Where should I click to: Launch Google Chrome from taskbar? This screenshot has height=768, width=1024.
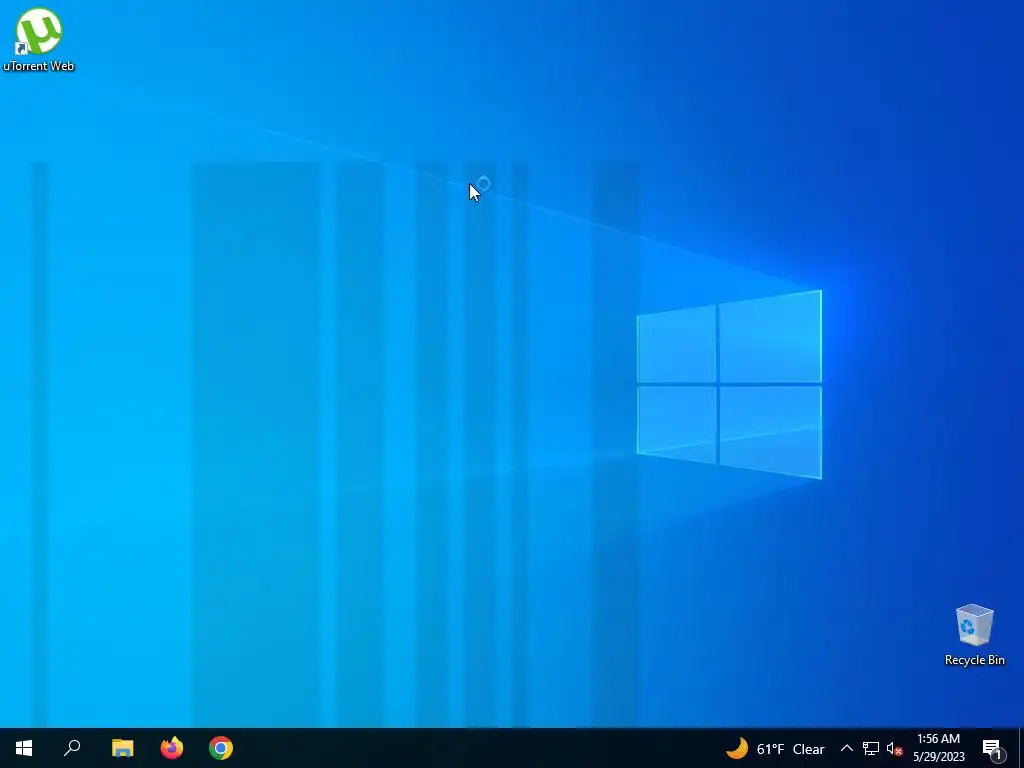tap(221, 748)
